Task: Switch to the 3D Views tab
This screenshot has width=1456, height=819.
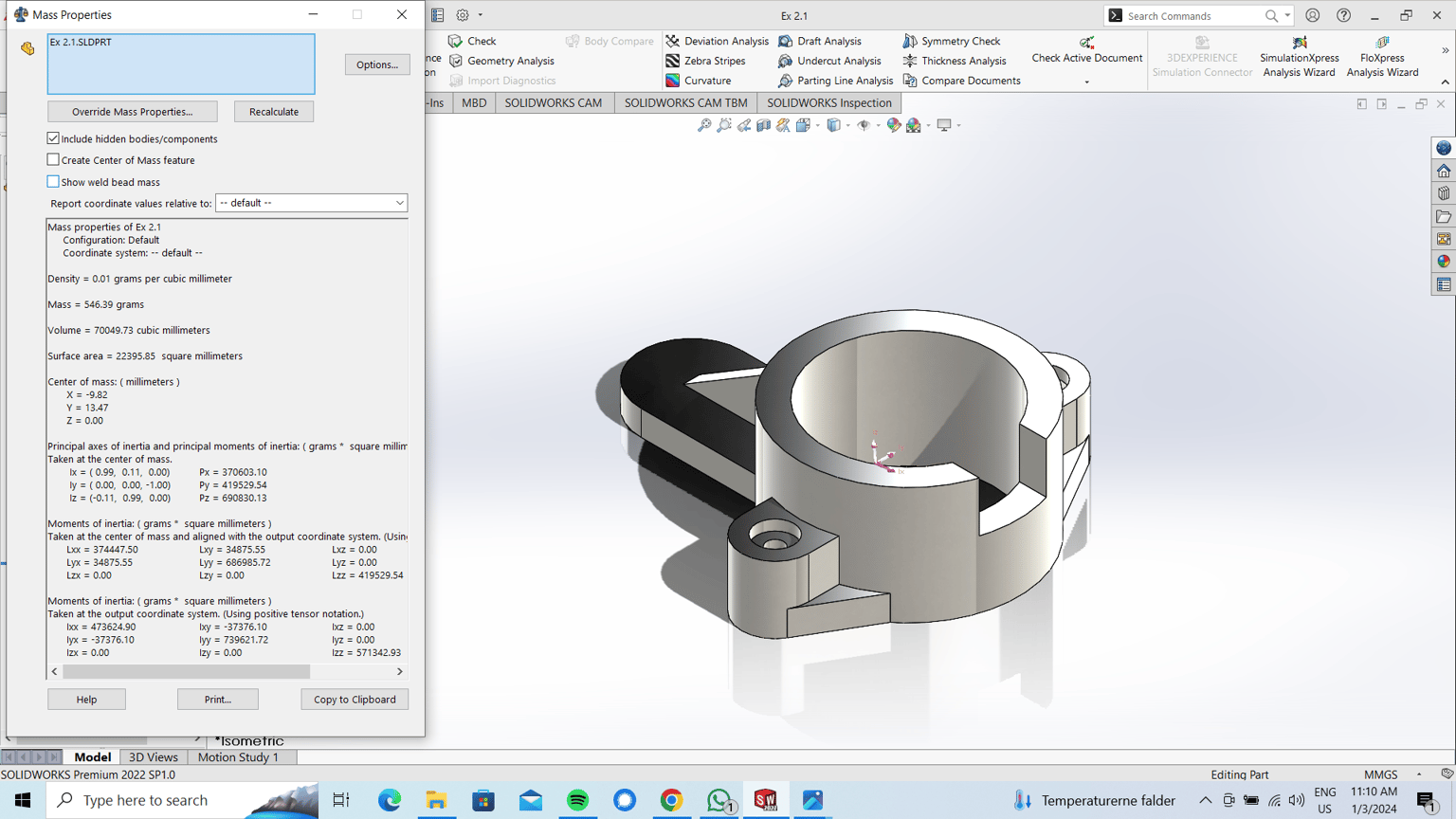Action: tap(154, 757)
